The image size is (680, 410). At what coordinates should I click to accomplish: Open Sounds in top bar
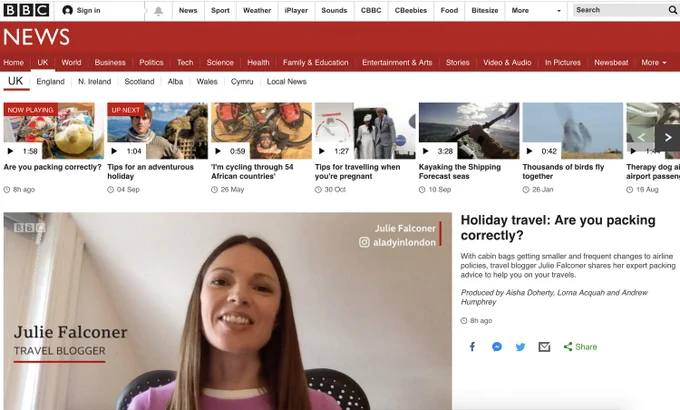334,10
